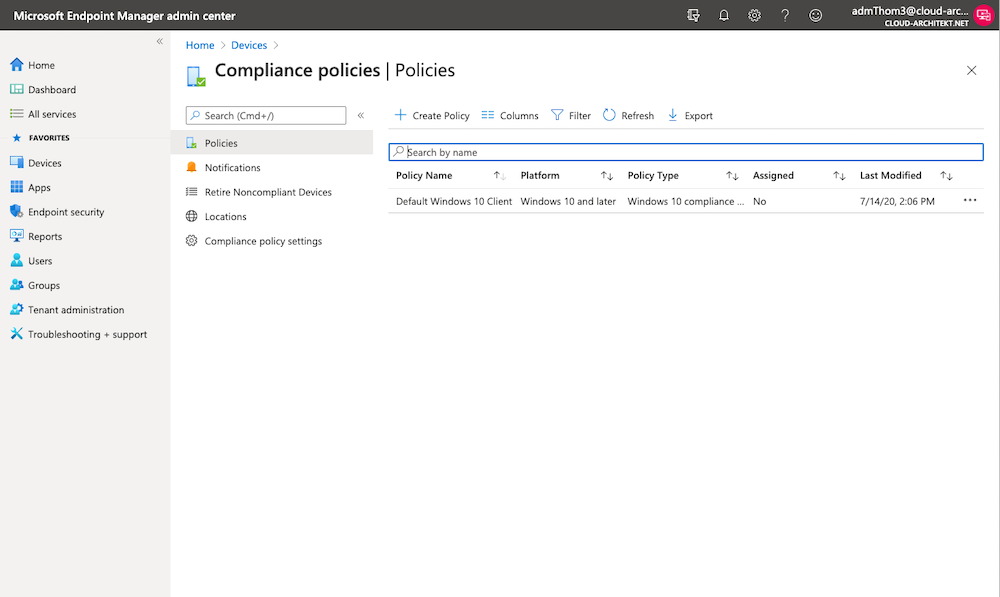The image size is (1000, 597).
Task: Open Columns chooser
Action: tap(510, 115)
